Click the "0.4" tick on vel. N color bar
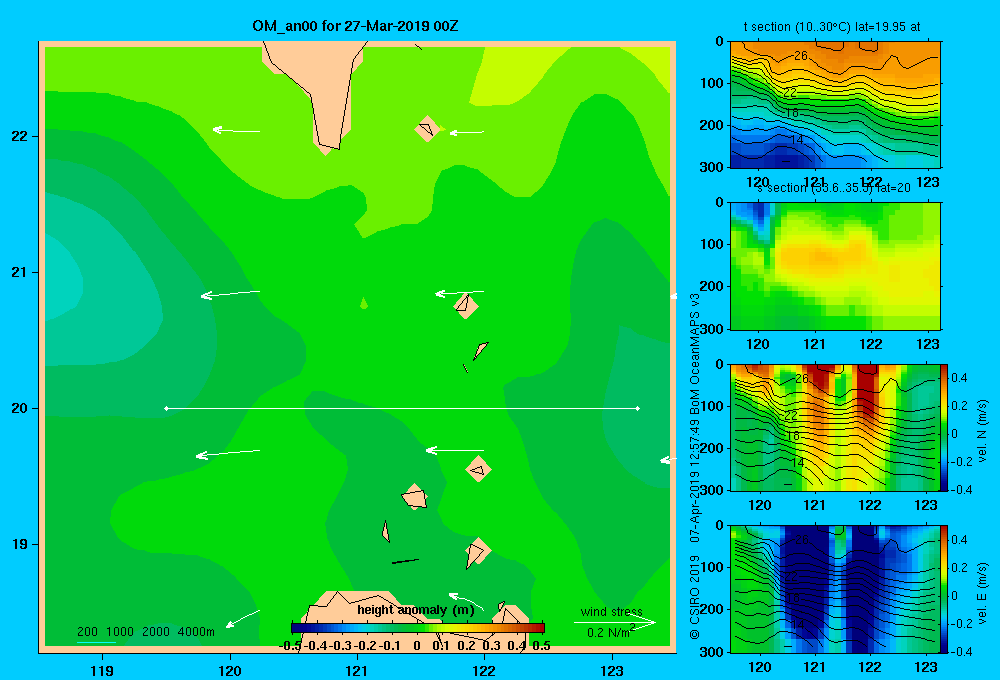Viewport: 1000px width, 680px height. (959, 378)
